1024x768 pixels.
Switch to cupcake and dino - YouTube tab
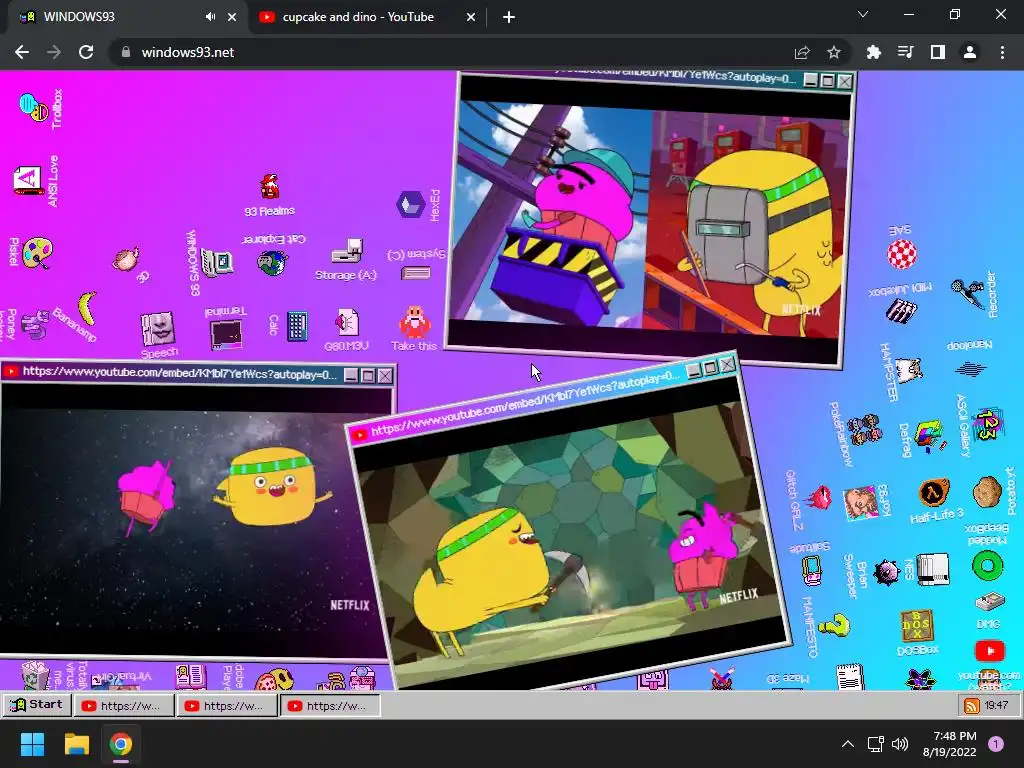pyautogui.click(x=367, y=17)
